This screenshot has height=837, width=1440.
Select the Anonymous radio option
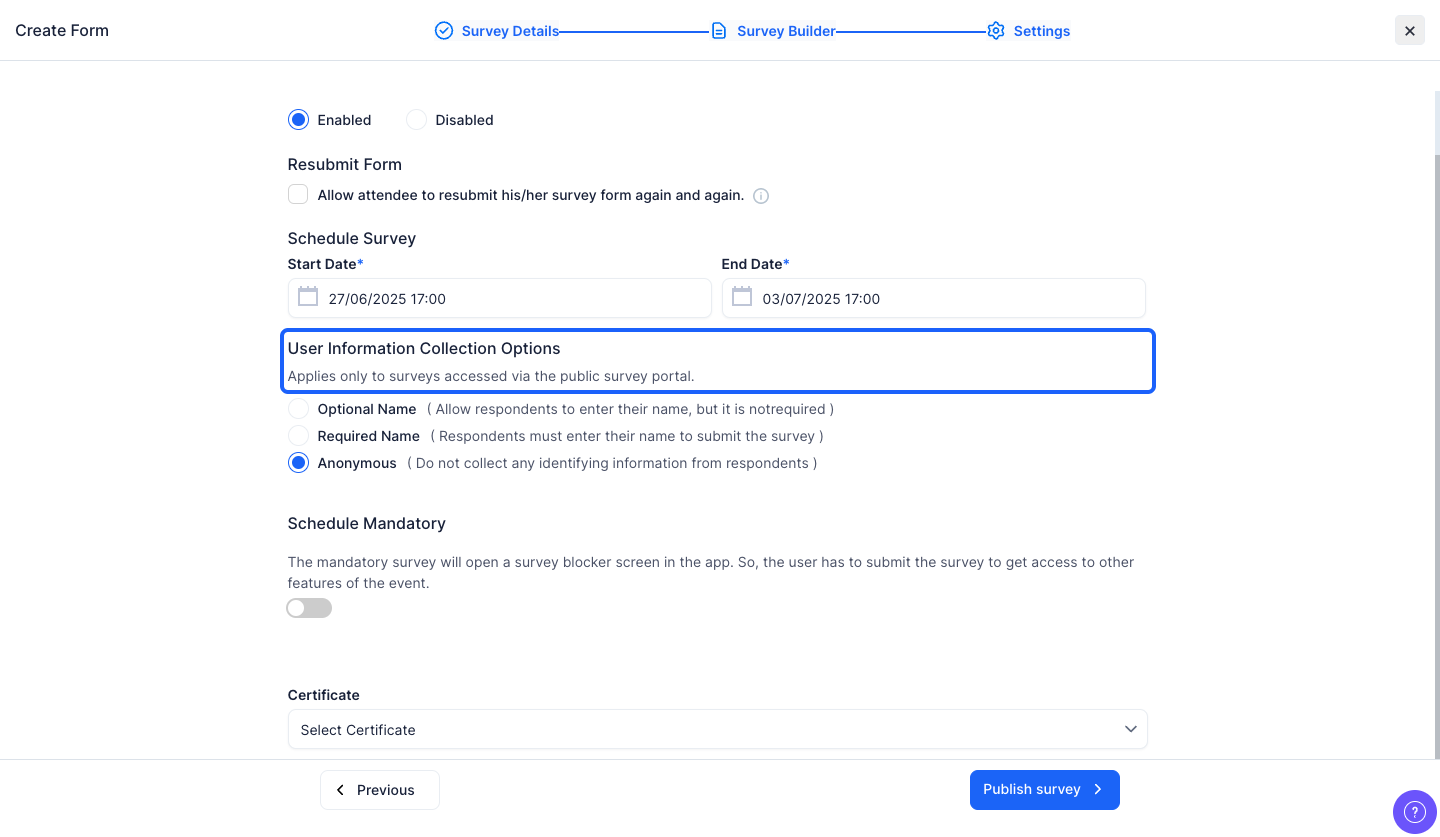(298, 463)
